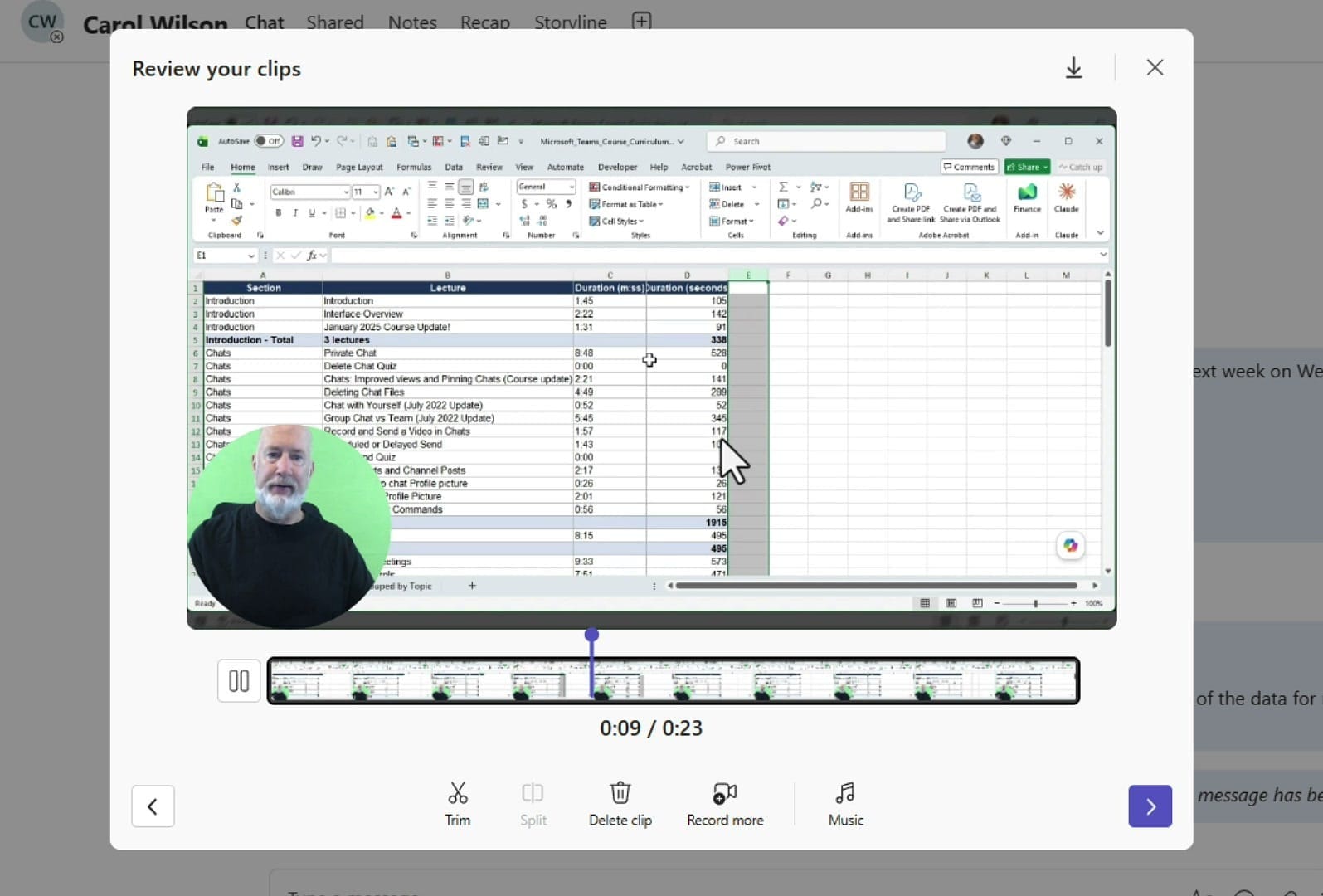Select the Data ribbon tab in Excel
The width and height of the screenshot is (1323, 896).
point(454,167)
